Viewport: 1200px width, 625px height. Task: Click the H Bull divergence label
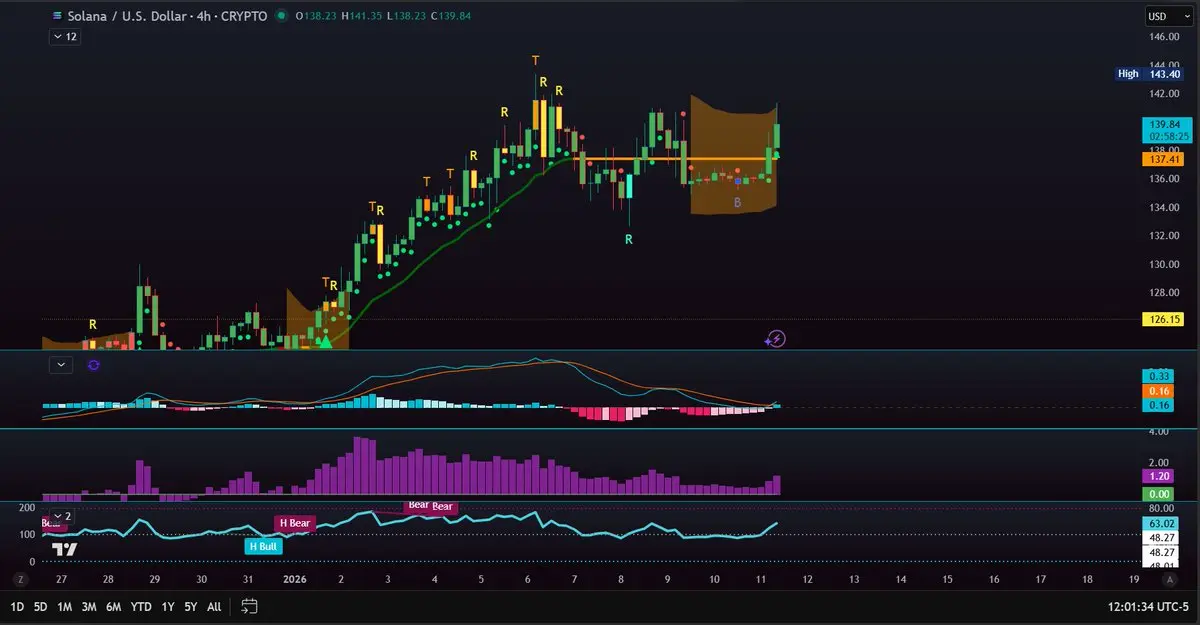(264, 547)
